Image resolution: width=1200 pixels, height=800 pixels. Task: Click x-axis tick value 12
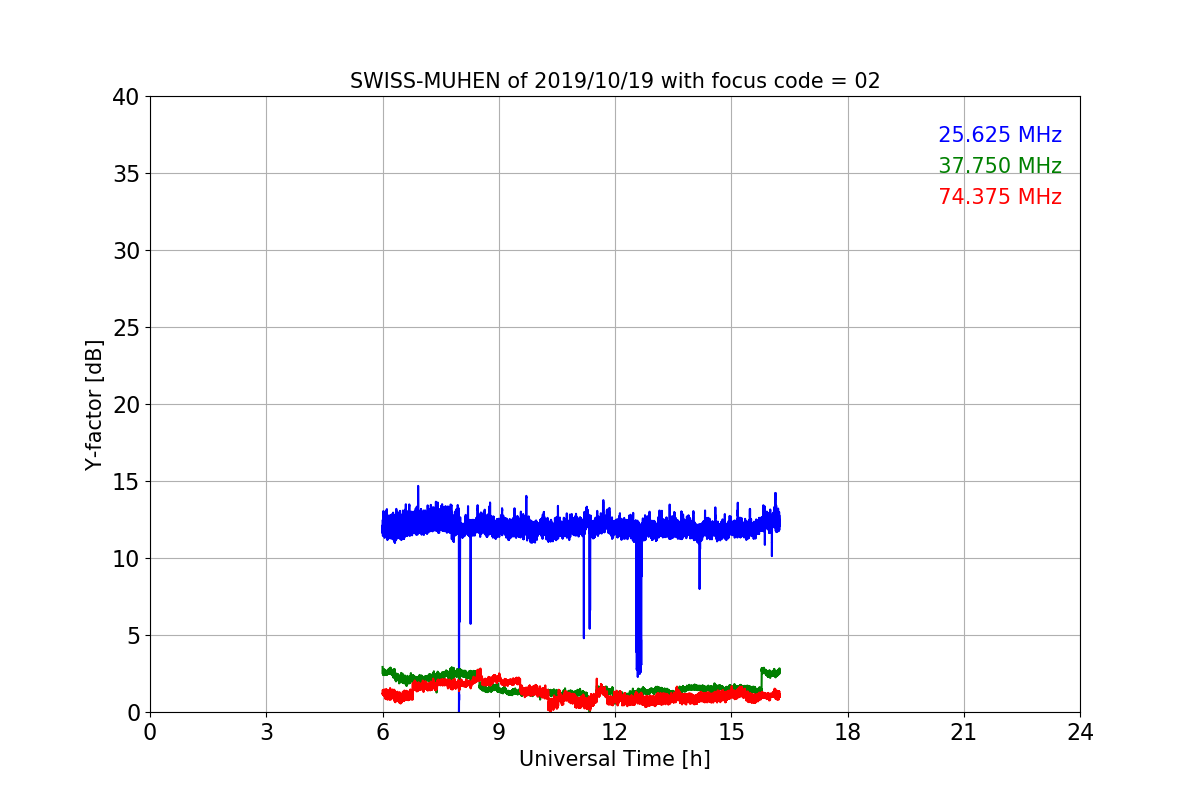point(615,732)
